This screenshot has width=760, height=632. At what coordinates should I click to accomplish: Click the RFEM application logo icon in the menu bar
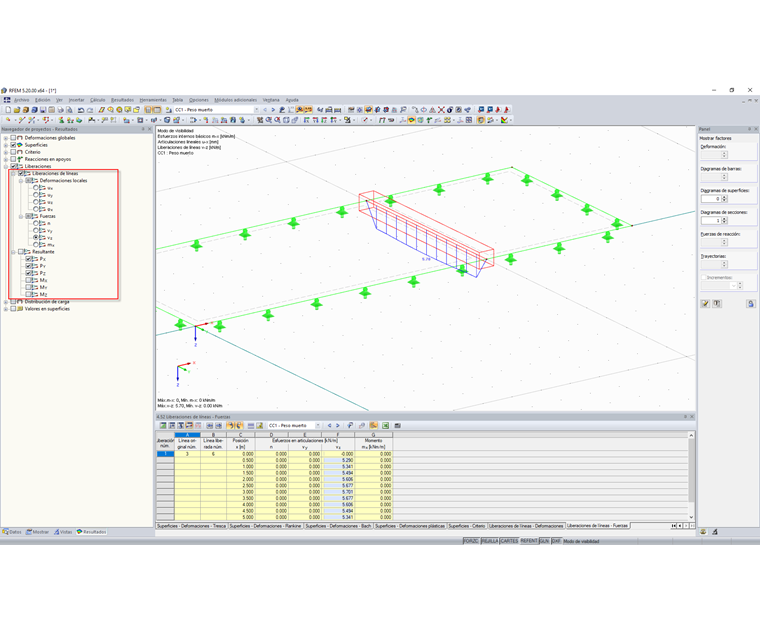point(7,100)
